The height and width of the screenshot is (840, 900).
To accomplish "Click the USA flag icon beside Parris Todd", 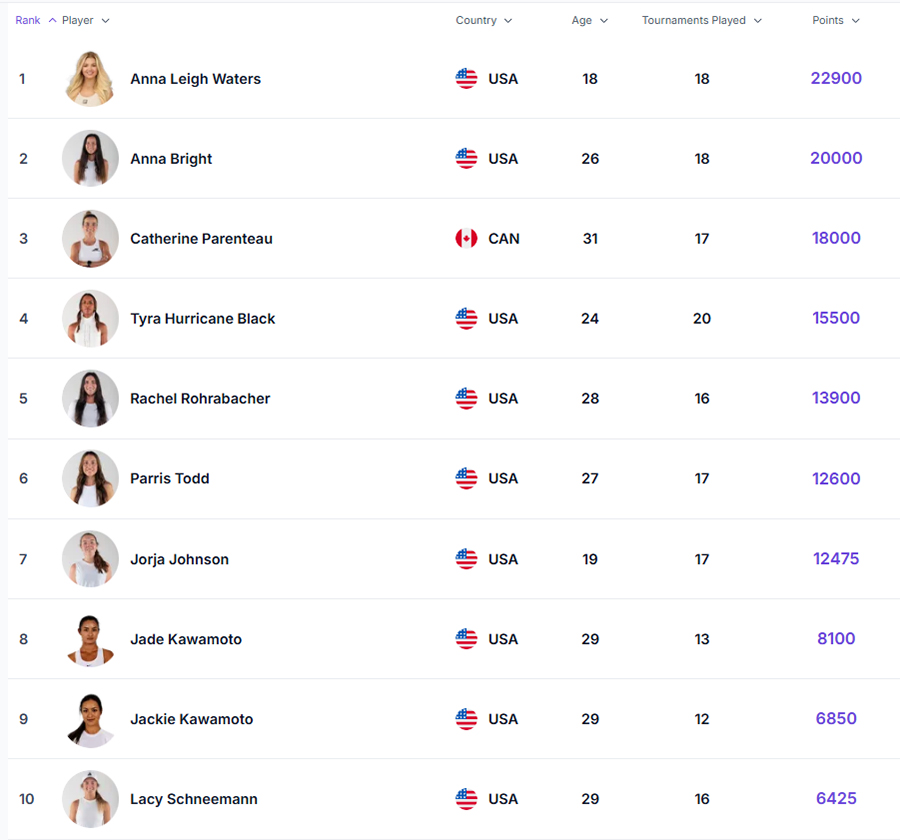I will 466,479.
